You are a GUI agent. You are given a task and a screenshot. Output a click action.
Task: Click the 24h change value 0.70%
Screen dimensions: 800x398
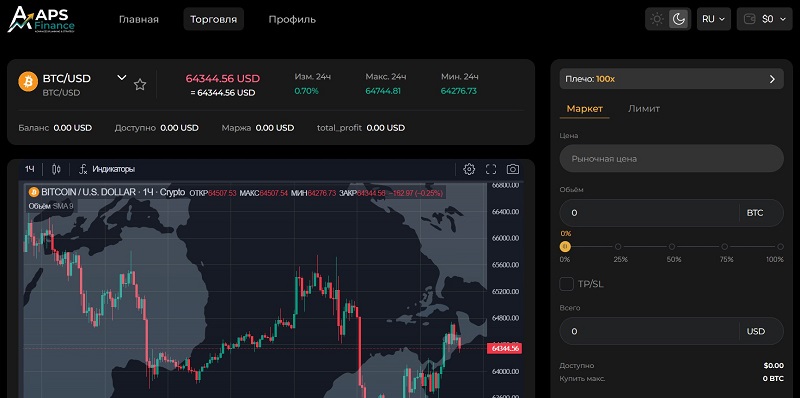pos(306,91)
